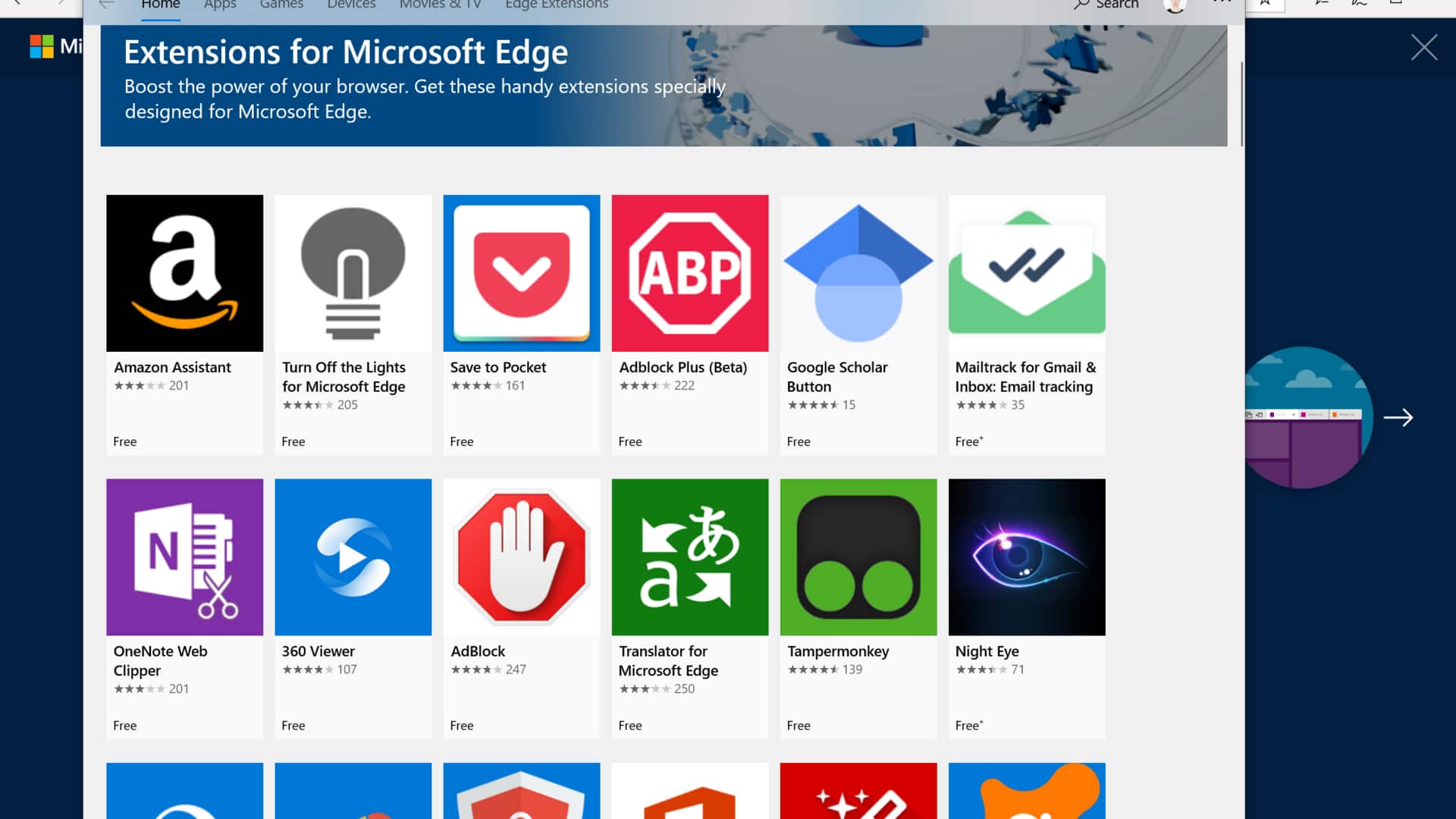Click the Mailtrack rating of 35
Viewport: 1456px width, 819px height.
tap(990, 405)
